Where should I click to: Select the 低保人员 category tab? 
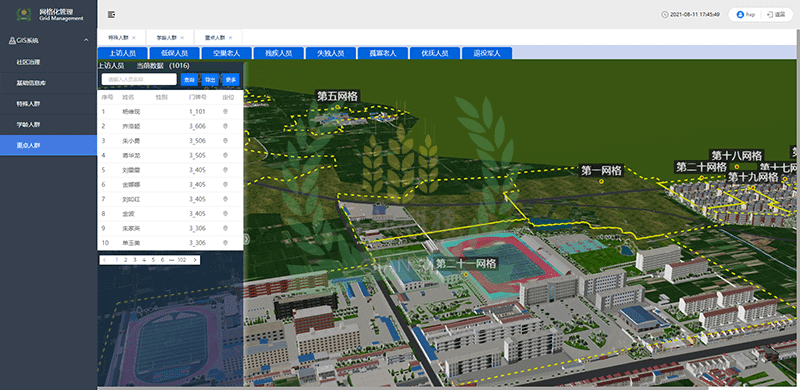174,53
